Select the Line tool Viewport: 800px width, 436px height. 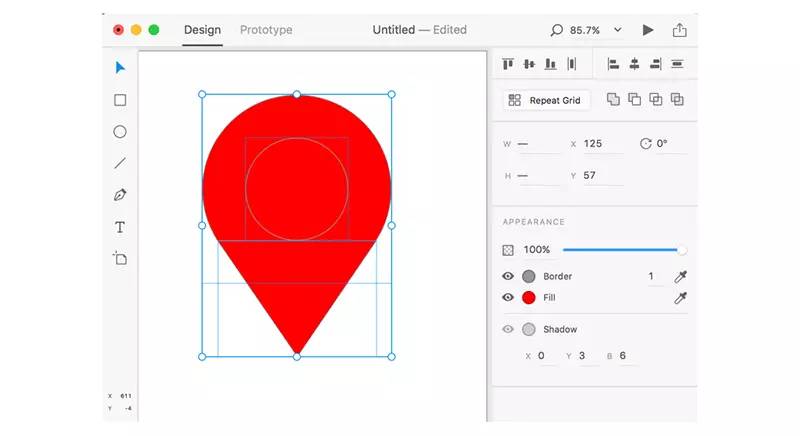(120, 163)
